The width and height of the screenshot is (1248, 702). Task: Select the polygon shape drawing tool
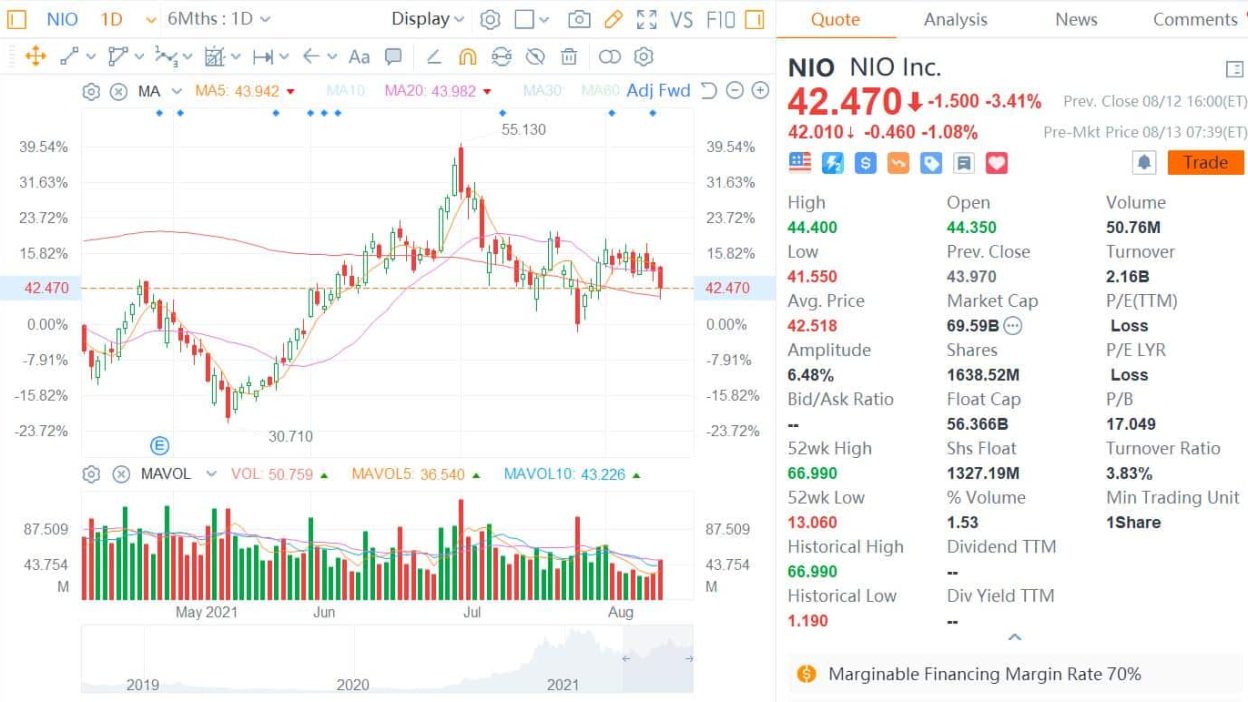tap(117, 57)
